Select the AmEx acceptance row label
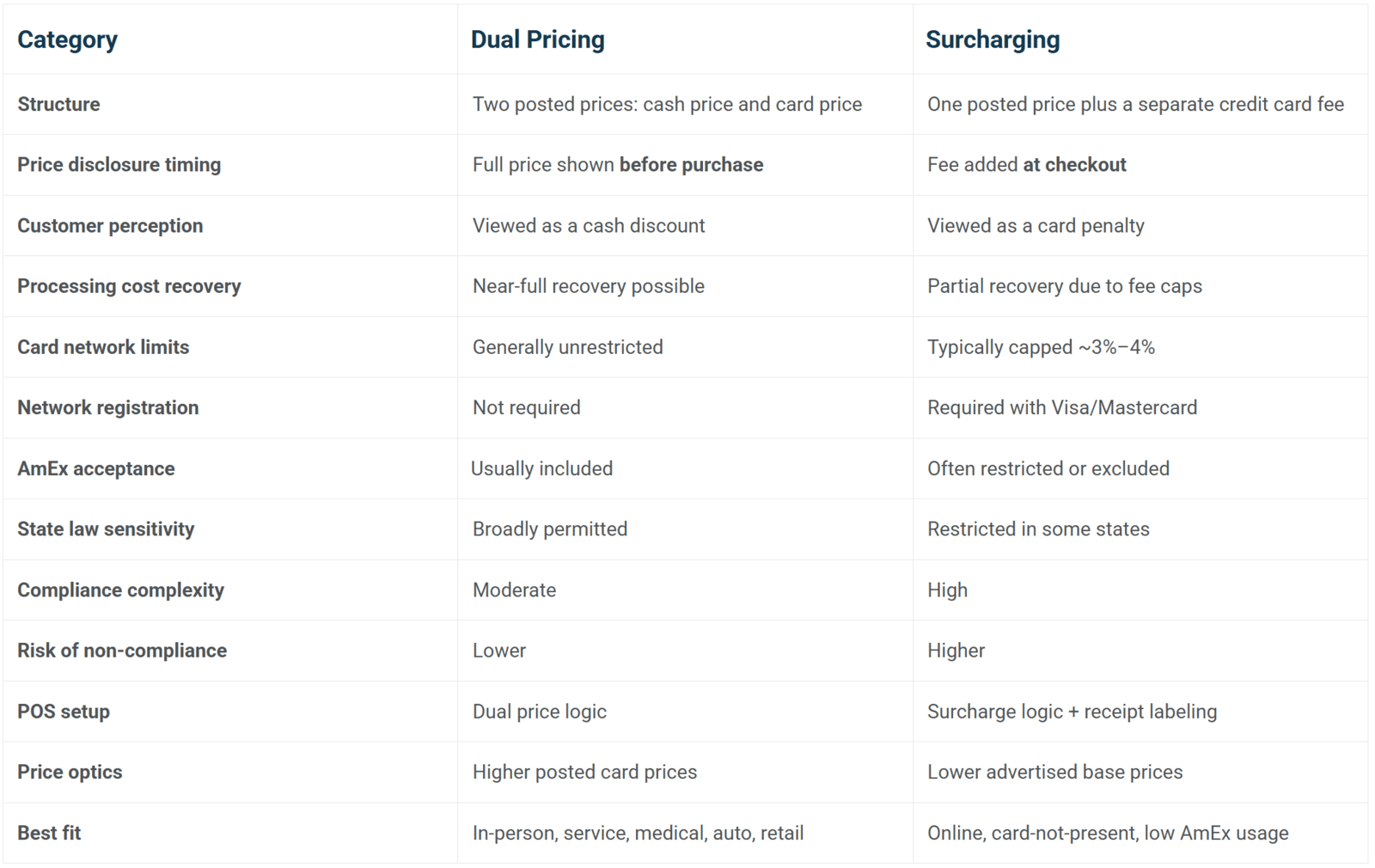Image resolution: width=1375 pixels, height=868 pixels. click(95, 468)
